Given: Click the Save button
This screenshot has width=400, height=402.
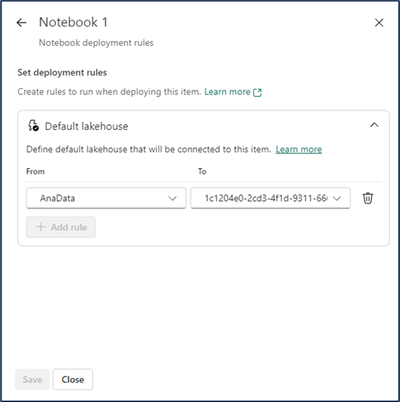Looking at the screenshot, I should [32, 379].
